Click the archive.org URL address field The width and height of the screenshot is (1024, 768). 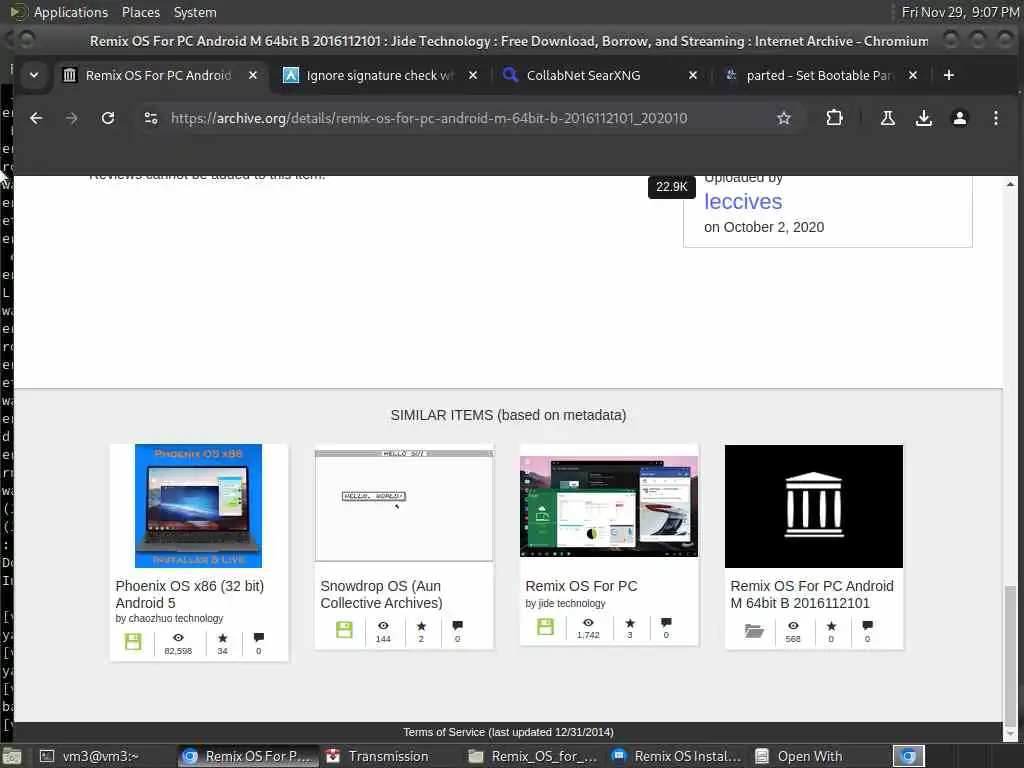point(429,118)
